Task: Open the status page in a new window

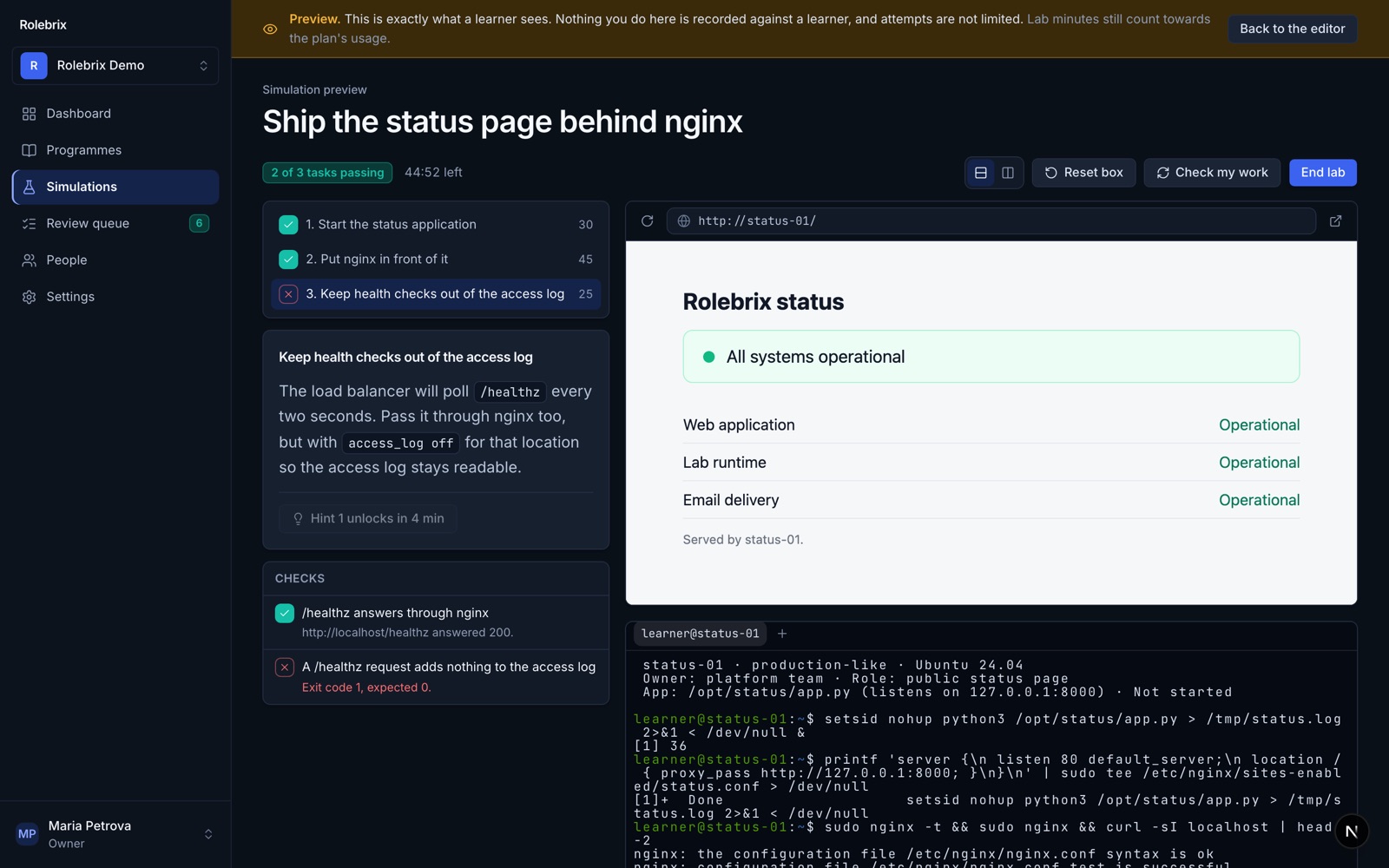Action: coord(1335,220)
